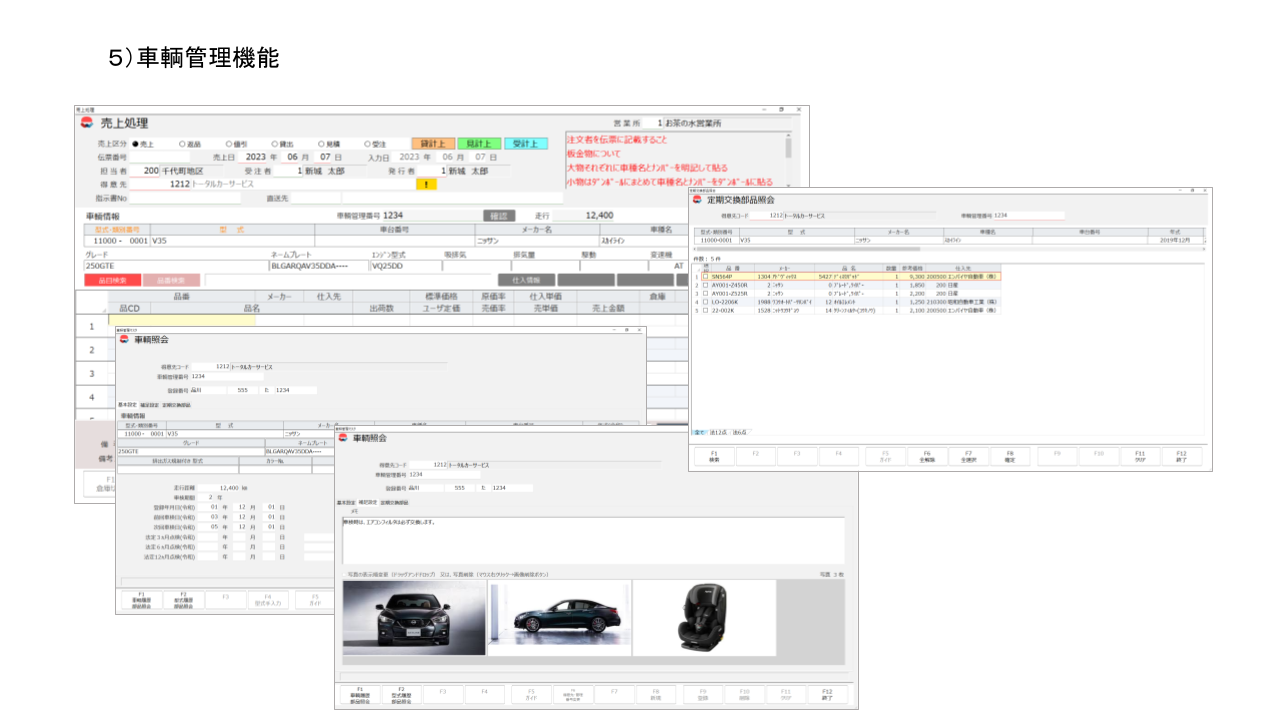
Task: Click the 仕入情報 button
Action: 526,281
